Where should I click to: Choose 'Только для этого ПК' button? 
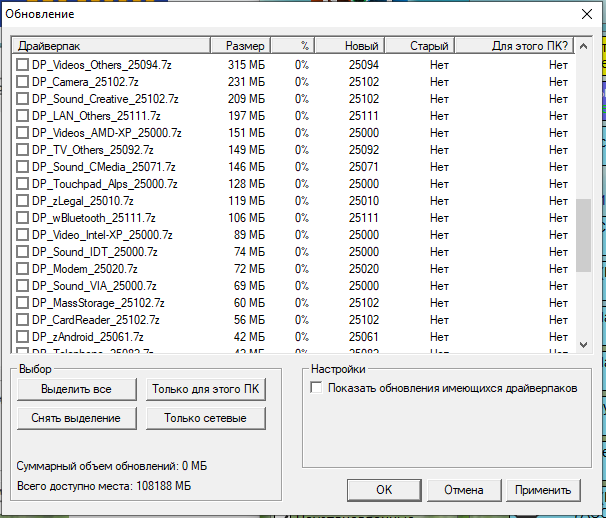click(206, 389)
